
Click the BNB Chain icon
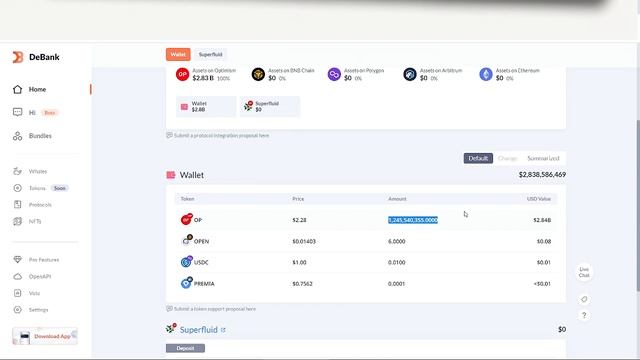click(x=258, y=74)
